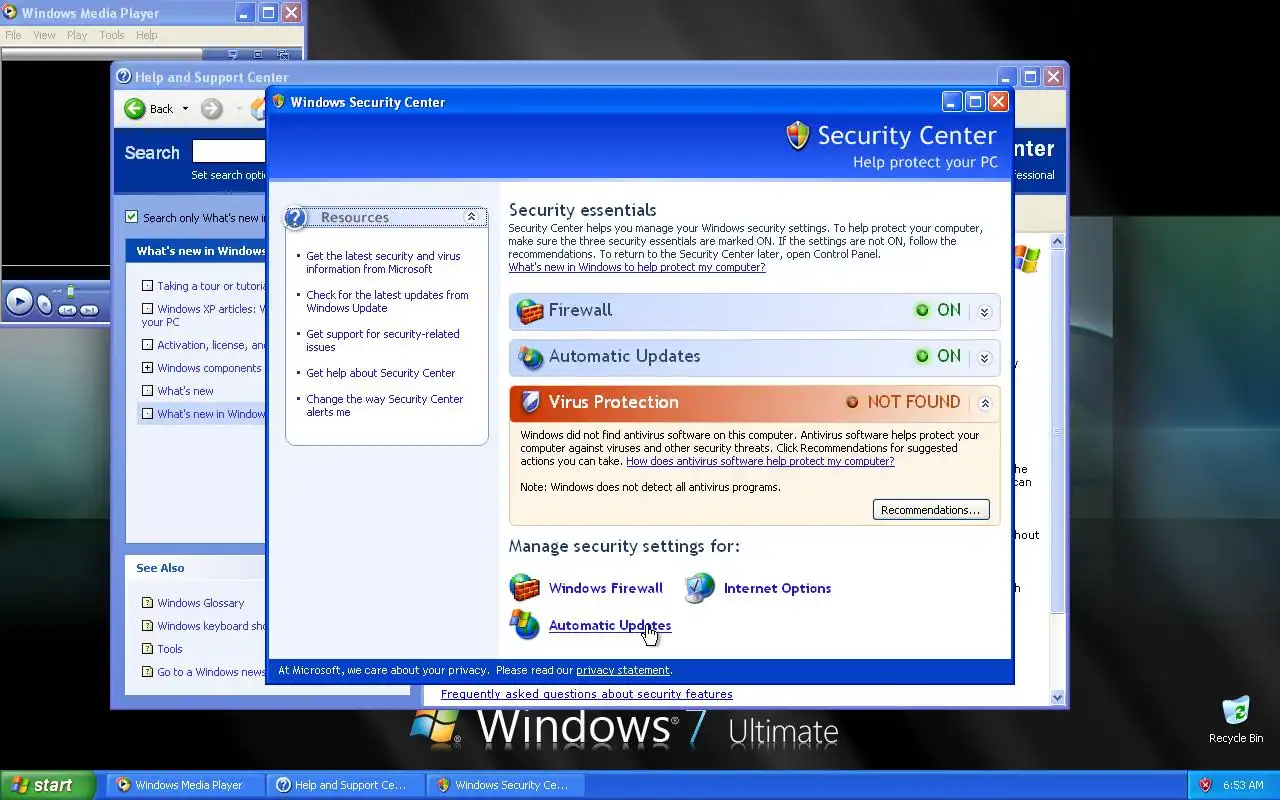Click the Security Center title bar shield icon
This screenshot has height=800, width=1280.
(x=279, y=102)
